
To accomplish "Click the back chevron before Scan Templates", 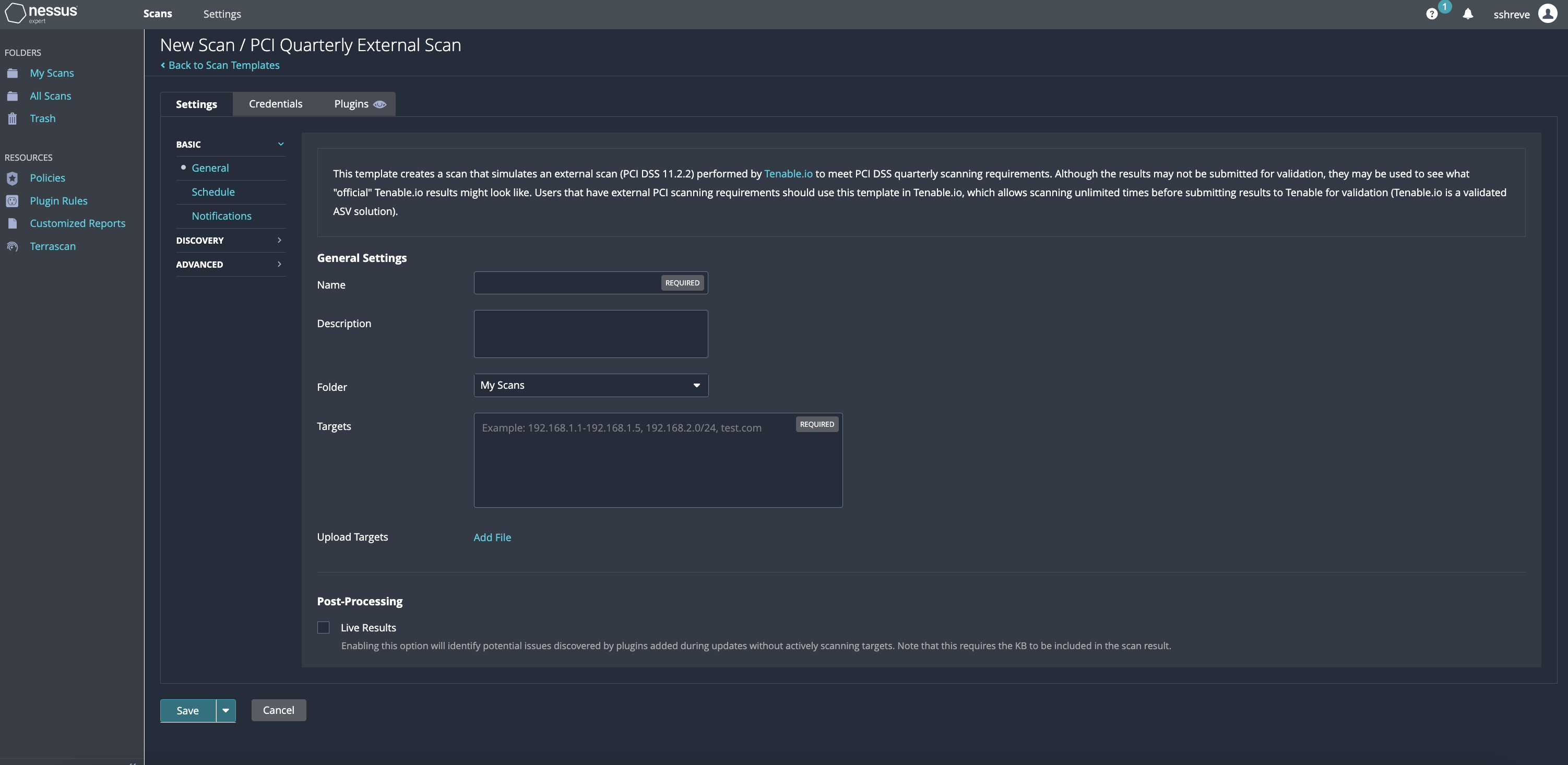I will tap(162, 65).
